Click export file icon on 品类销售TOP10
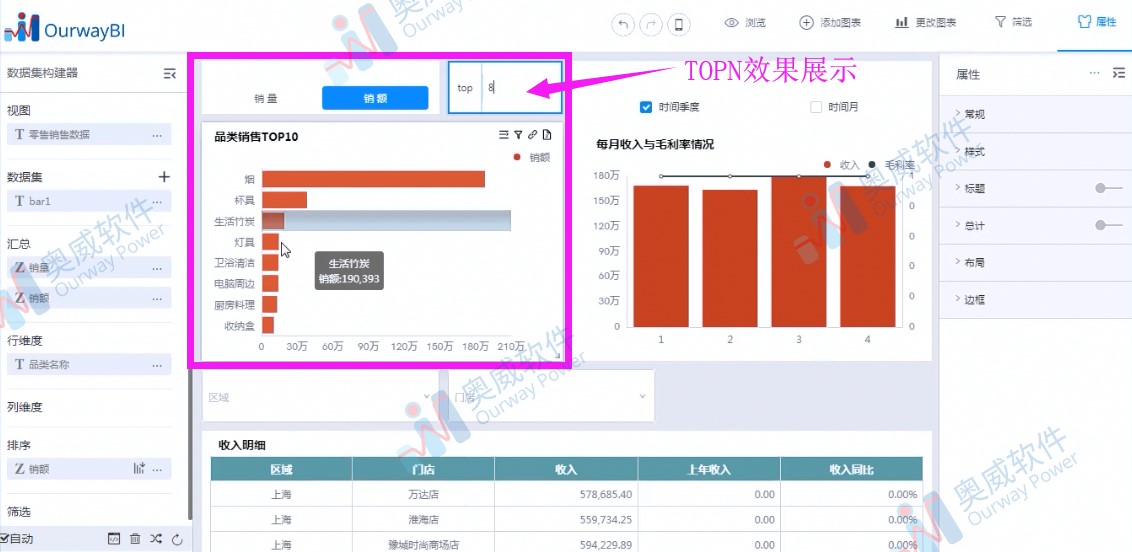Viewport: 1132px width, 552px height. [547, 135]
